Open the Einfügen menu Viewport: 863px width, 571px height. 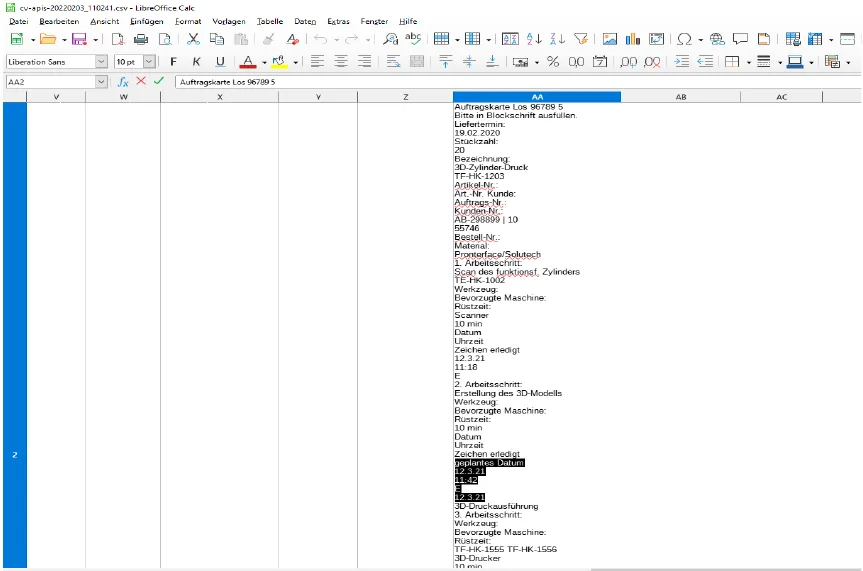click(x=146, y=21)
